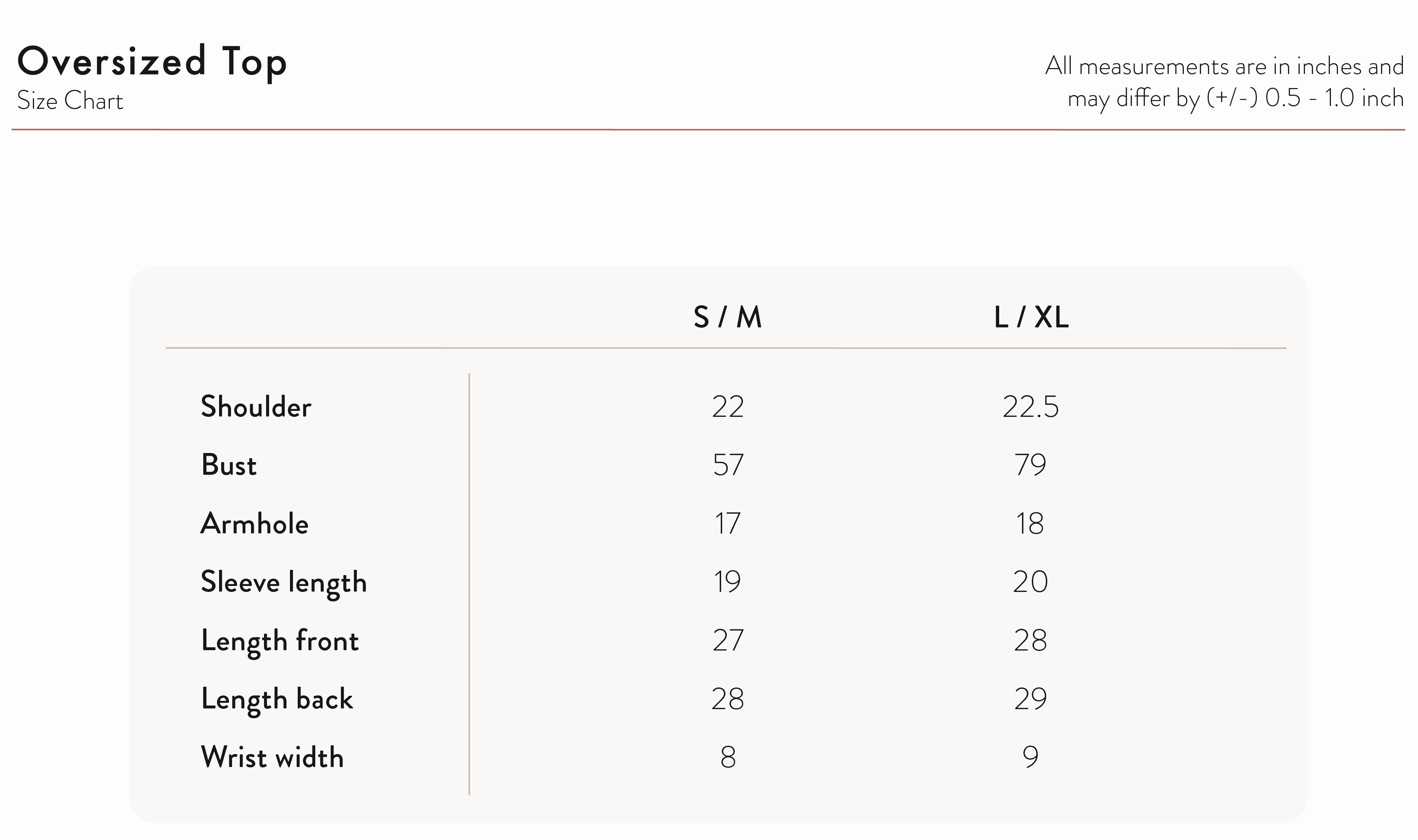Click the Armhole row label
The width and height of the screenshot is (1418, 840).
tap(254, 523)
